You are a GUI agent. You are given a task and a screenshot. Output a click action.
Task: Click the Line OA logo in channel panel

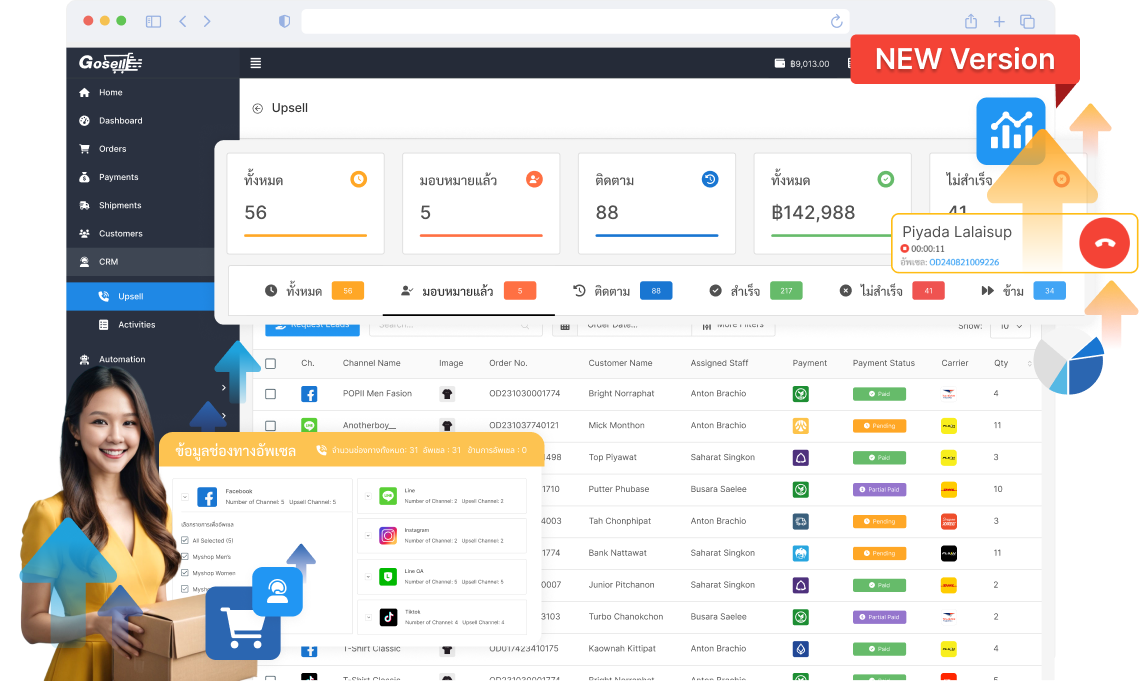pos(388,577)
